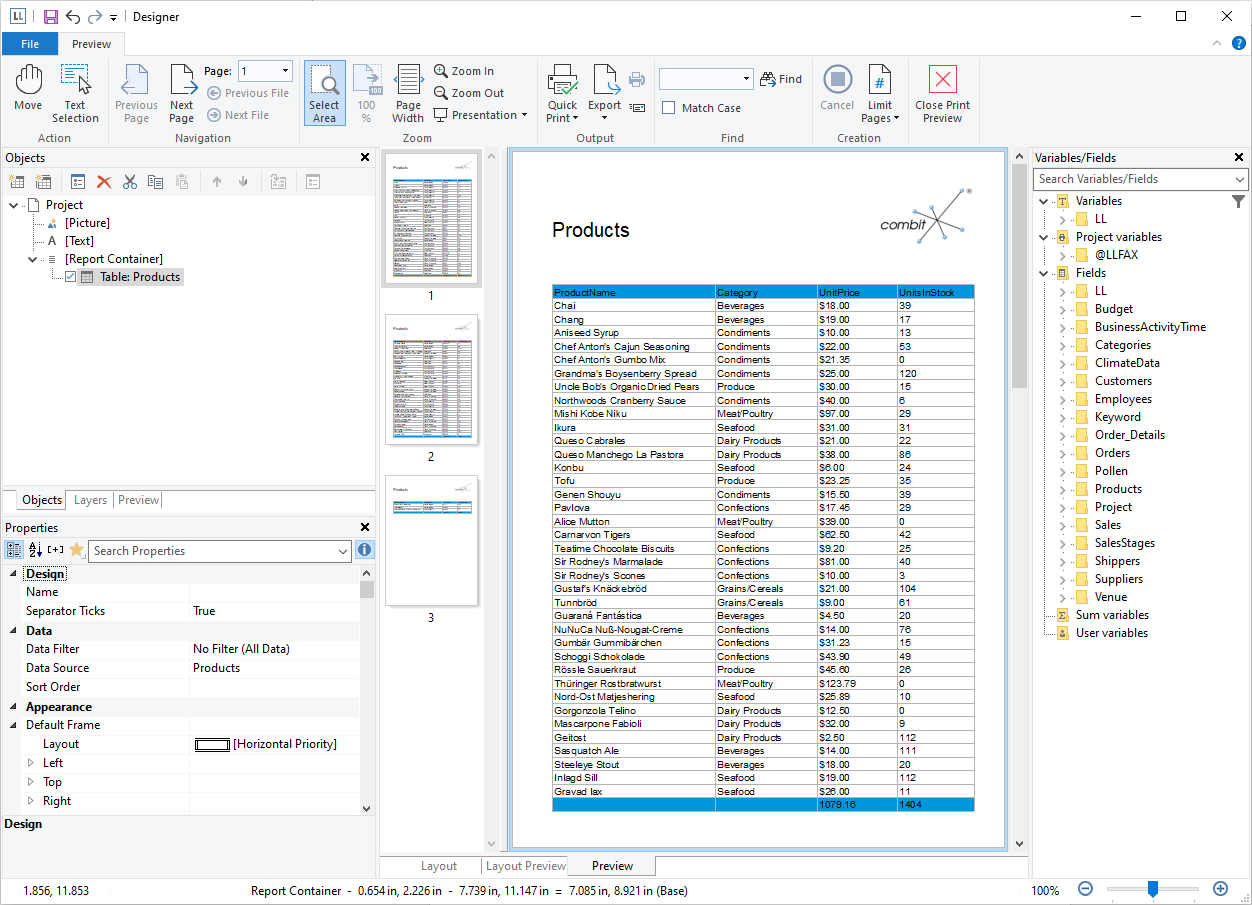Open the Page number dropdown
This screenshot has width=1252, height=905.
pyautogui.click(x=286, y=71)
